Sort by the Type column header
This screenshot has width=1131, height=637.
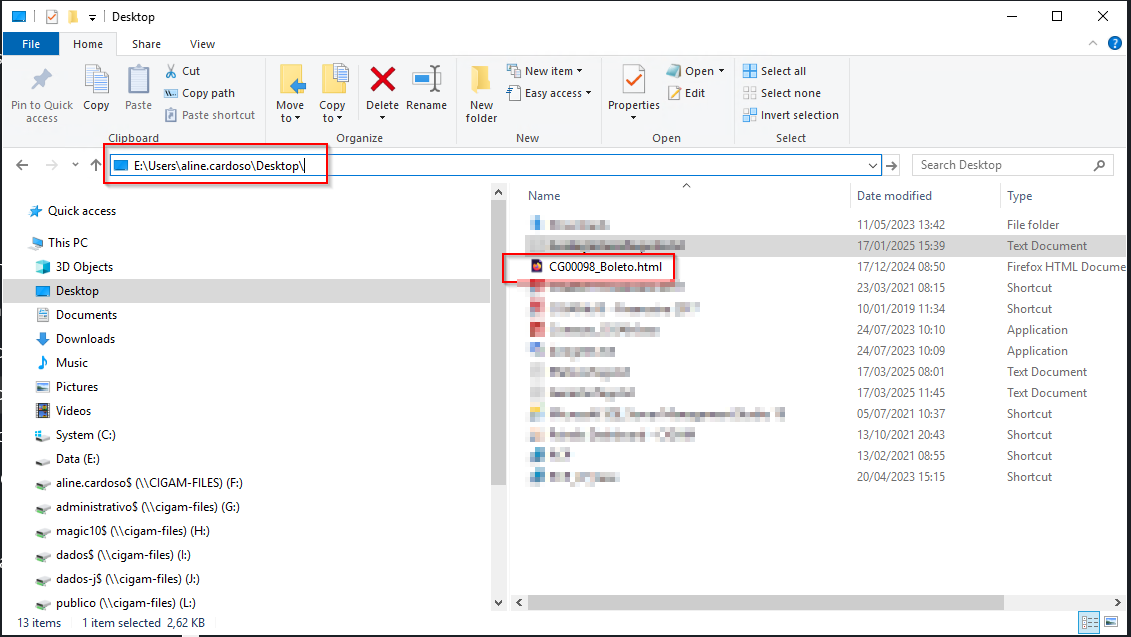[1019, 196]
